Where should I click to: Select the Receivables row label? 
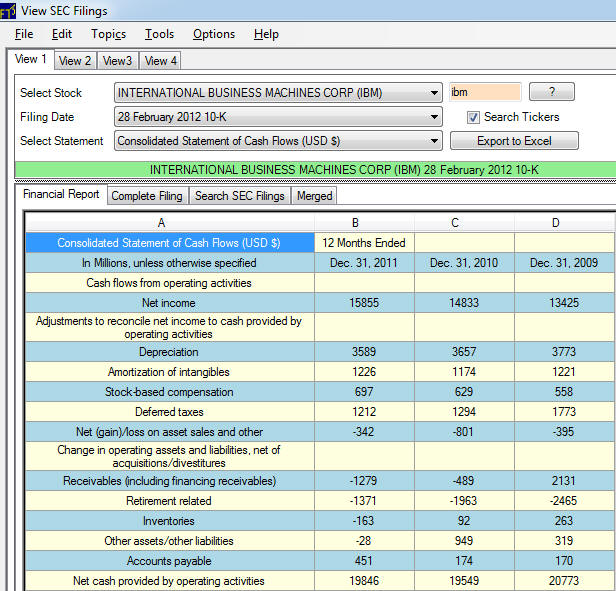click(170, 481)
